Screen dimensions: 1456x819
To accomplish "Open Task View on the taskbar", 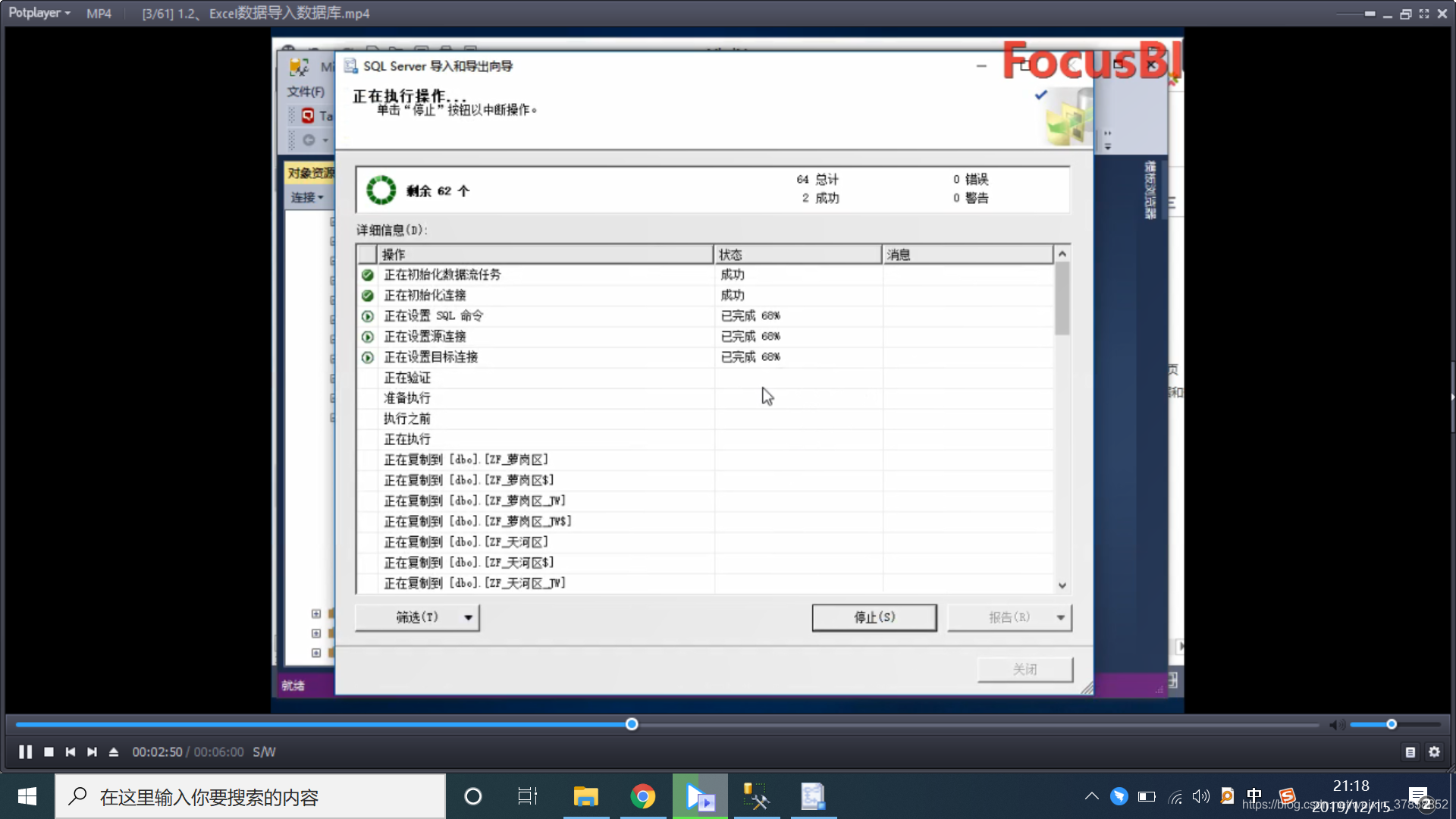I will coord(527,796).
